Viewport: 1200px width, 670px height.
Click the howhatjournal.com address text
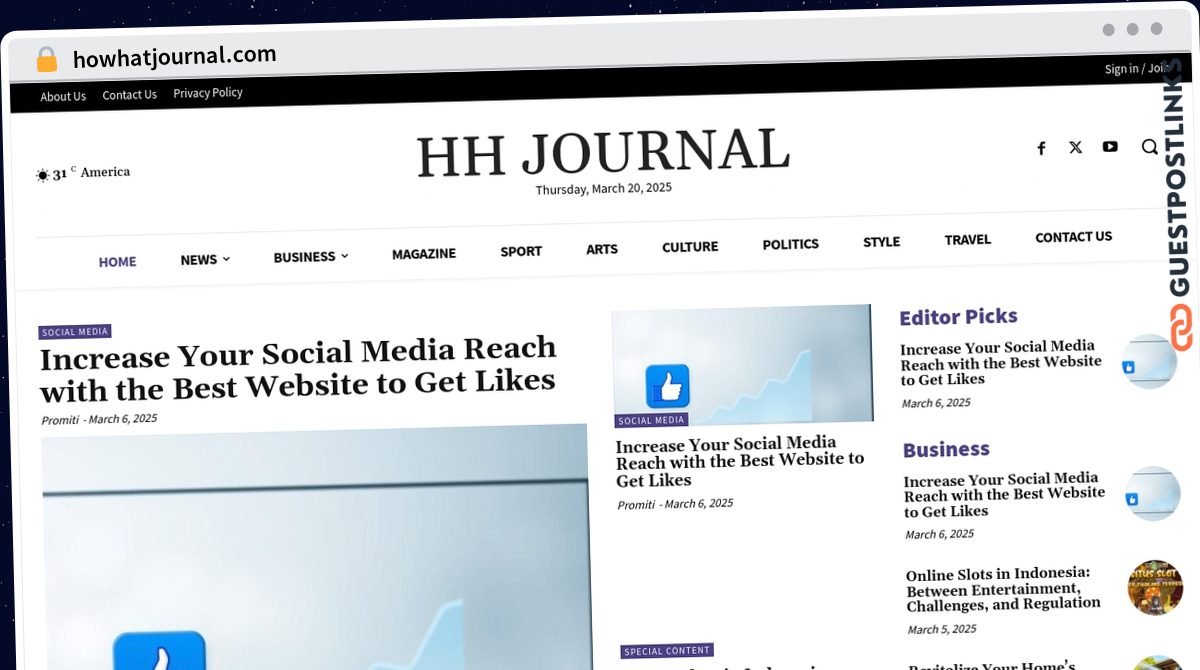coord(174,57)
